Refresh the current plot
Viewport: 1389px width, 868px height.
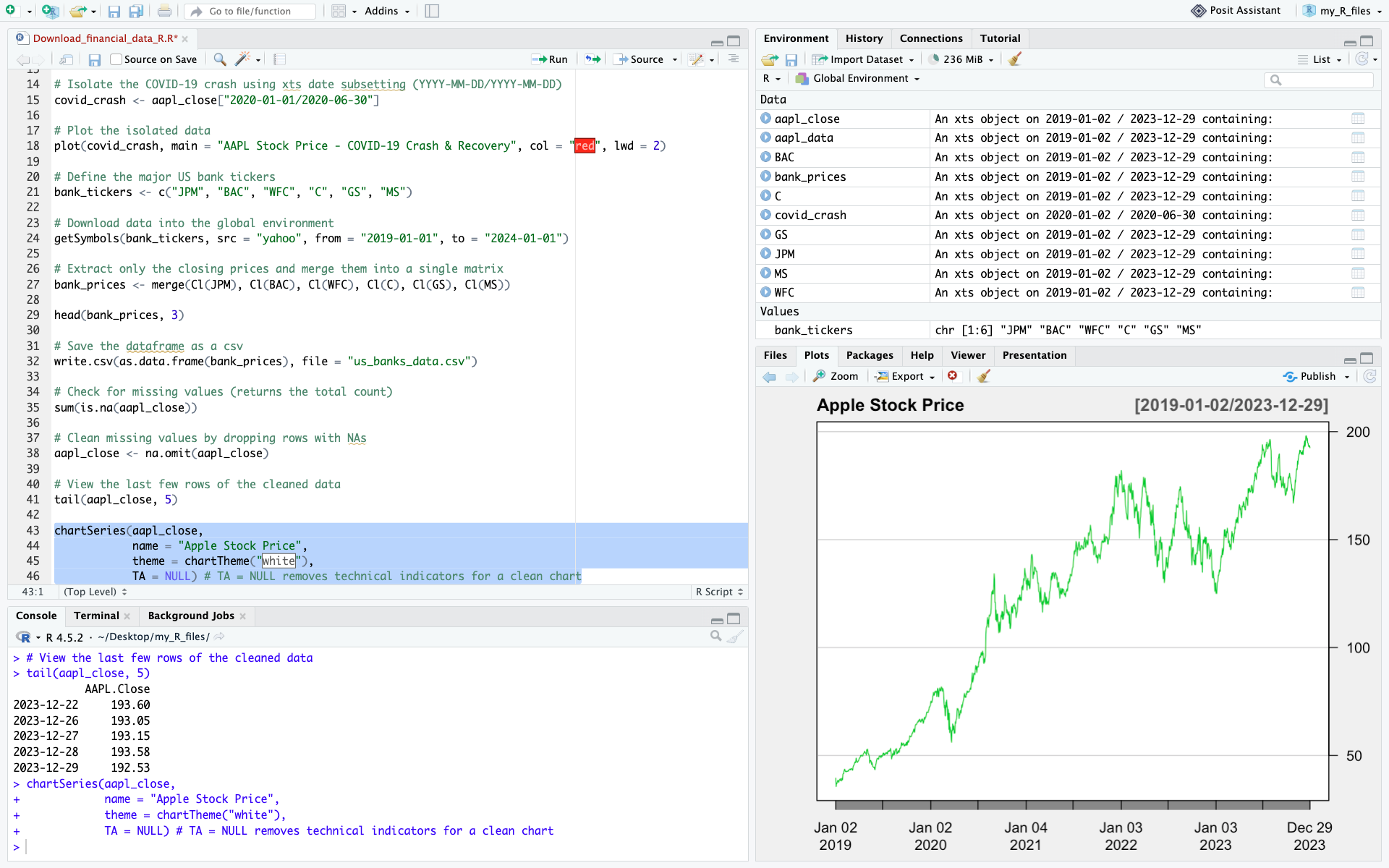tap(1369, 376)
